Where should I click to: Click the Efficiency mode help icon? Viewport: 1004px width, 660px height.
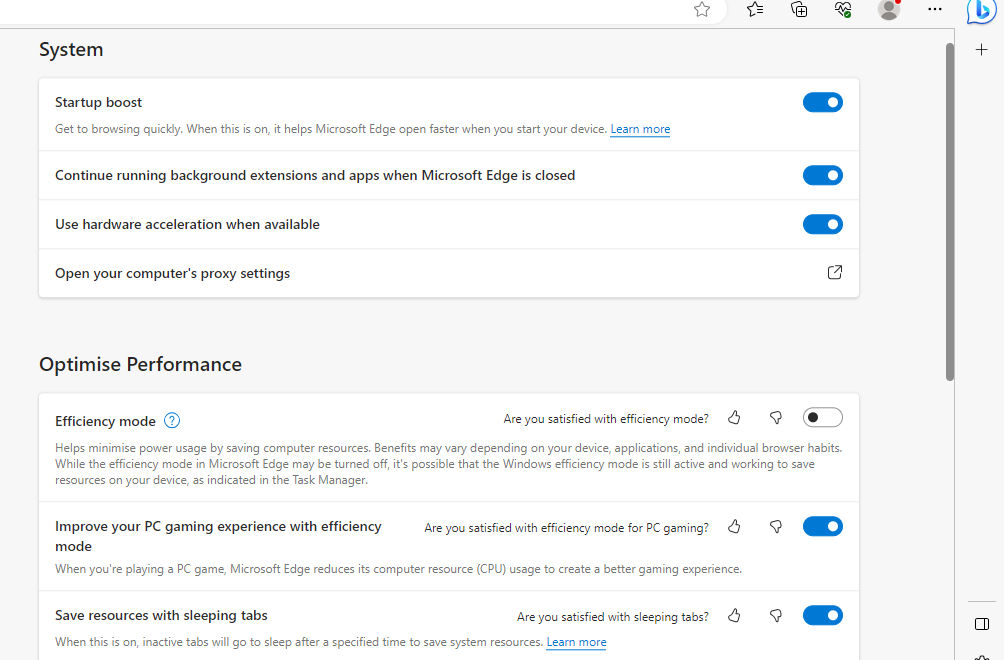(x=172, y=421)
